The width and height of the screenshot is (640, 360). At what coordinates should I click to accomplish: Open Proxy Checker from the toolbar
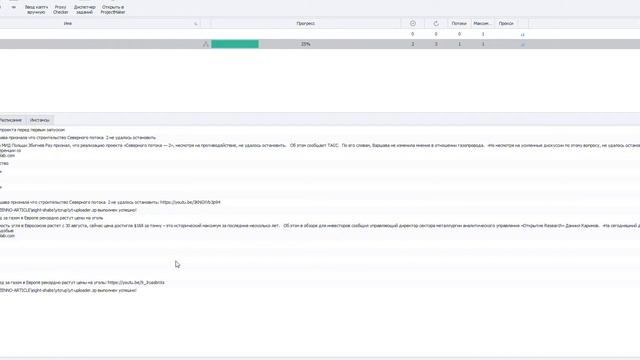coord(60,10)
